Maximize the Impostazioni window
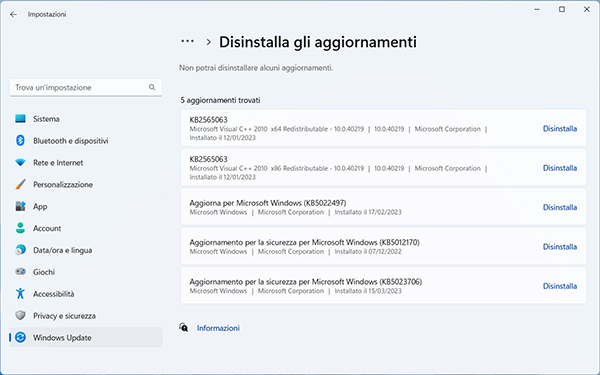 pos(562,9)
